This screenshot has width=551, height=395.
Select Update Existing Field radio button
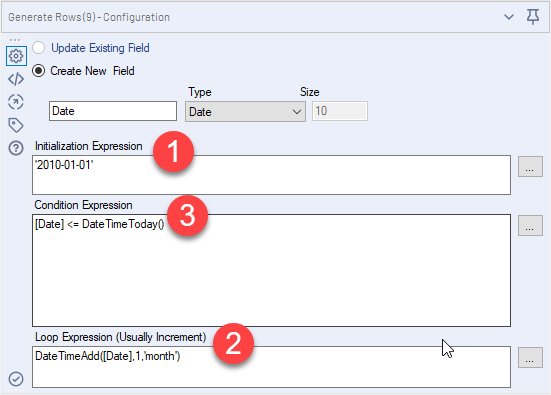(39, 48)
